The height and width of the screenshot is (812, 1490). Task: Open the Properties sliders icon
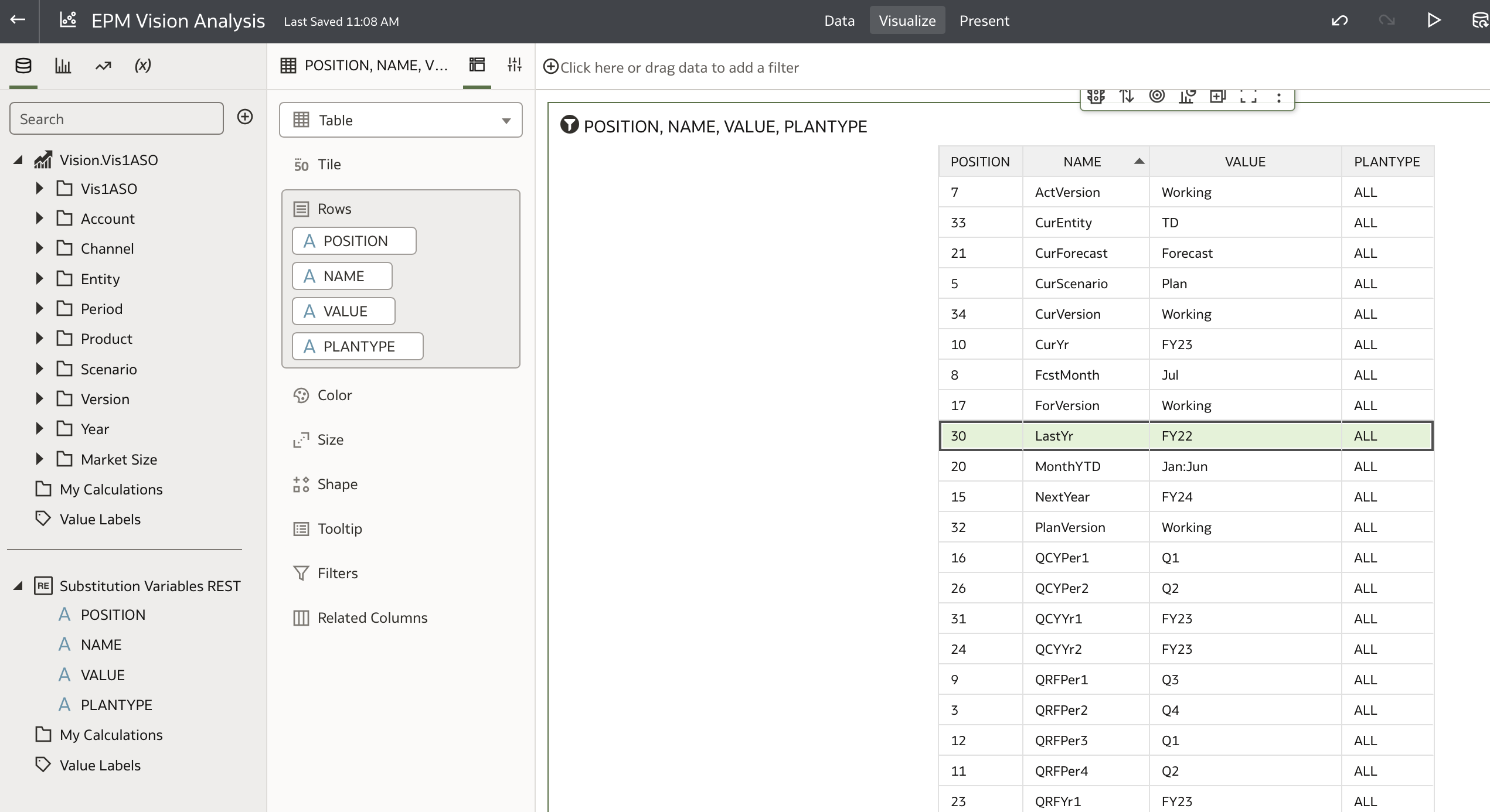(515, 64)
